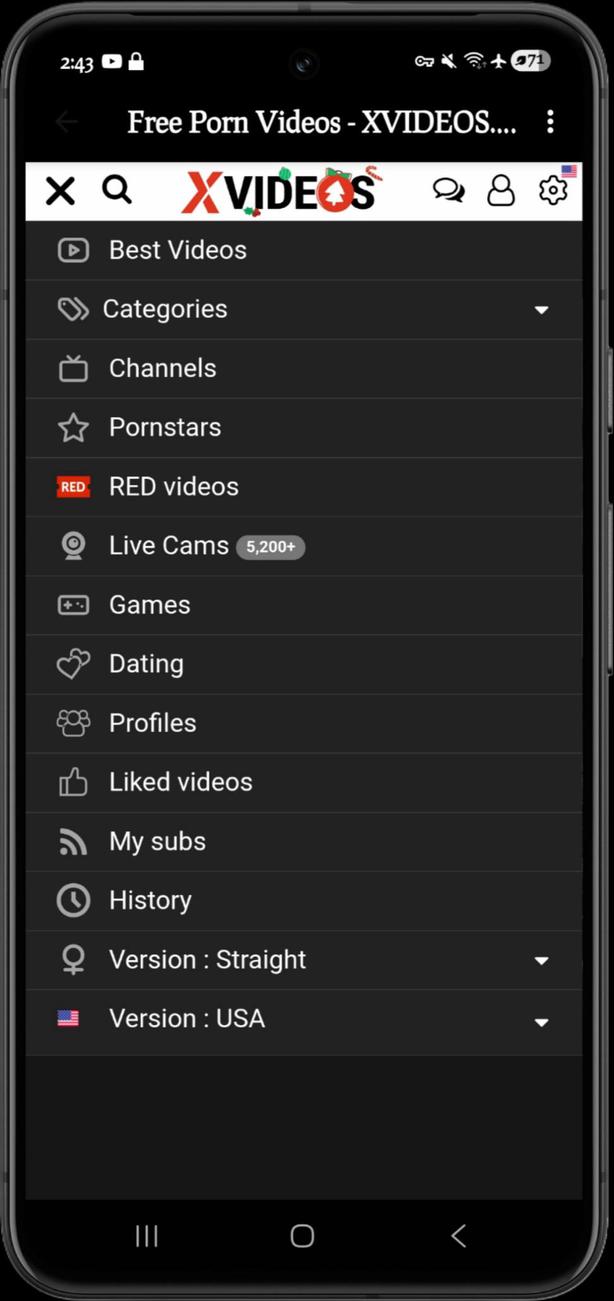Close the menu with the X icon

(x=60, y=190)
